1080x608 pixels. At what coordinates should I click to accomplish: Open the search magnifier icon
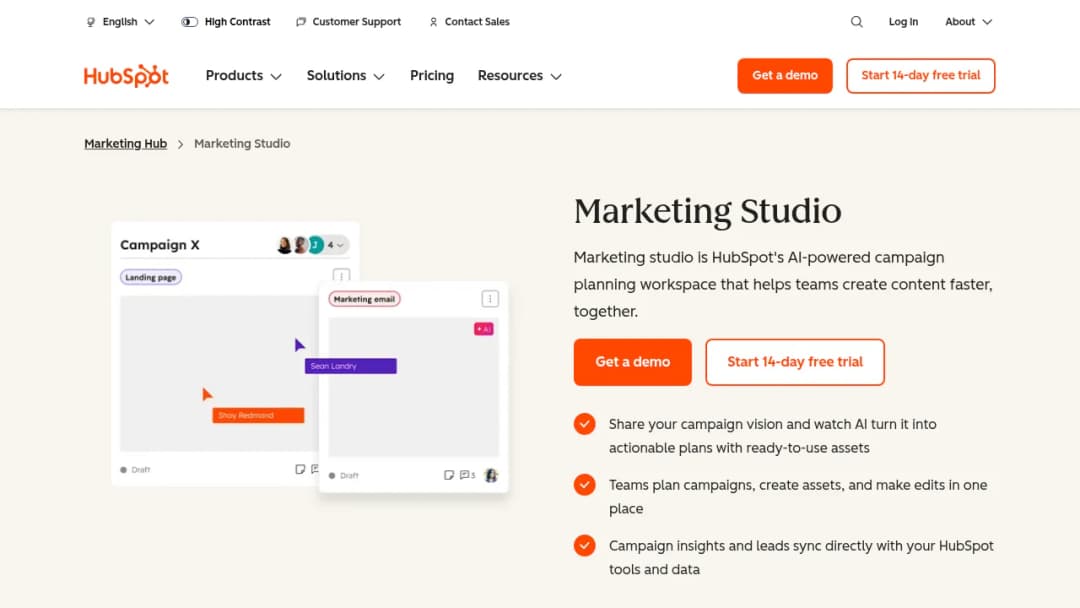pos(856,21)
